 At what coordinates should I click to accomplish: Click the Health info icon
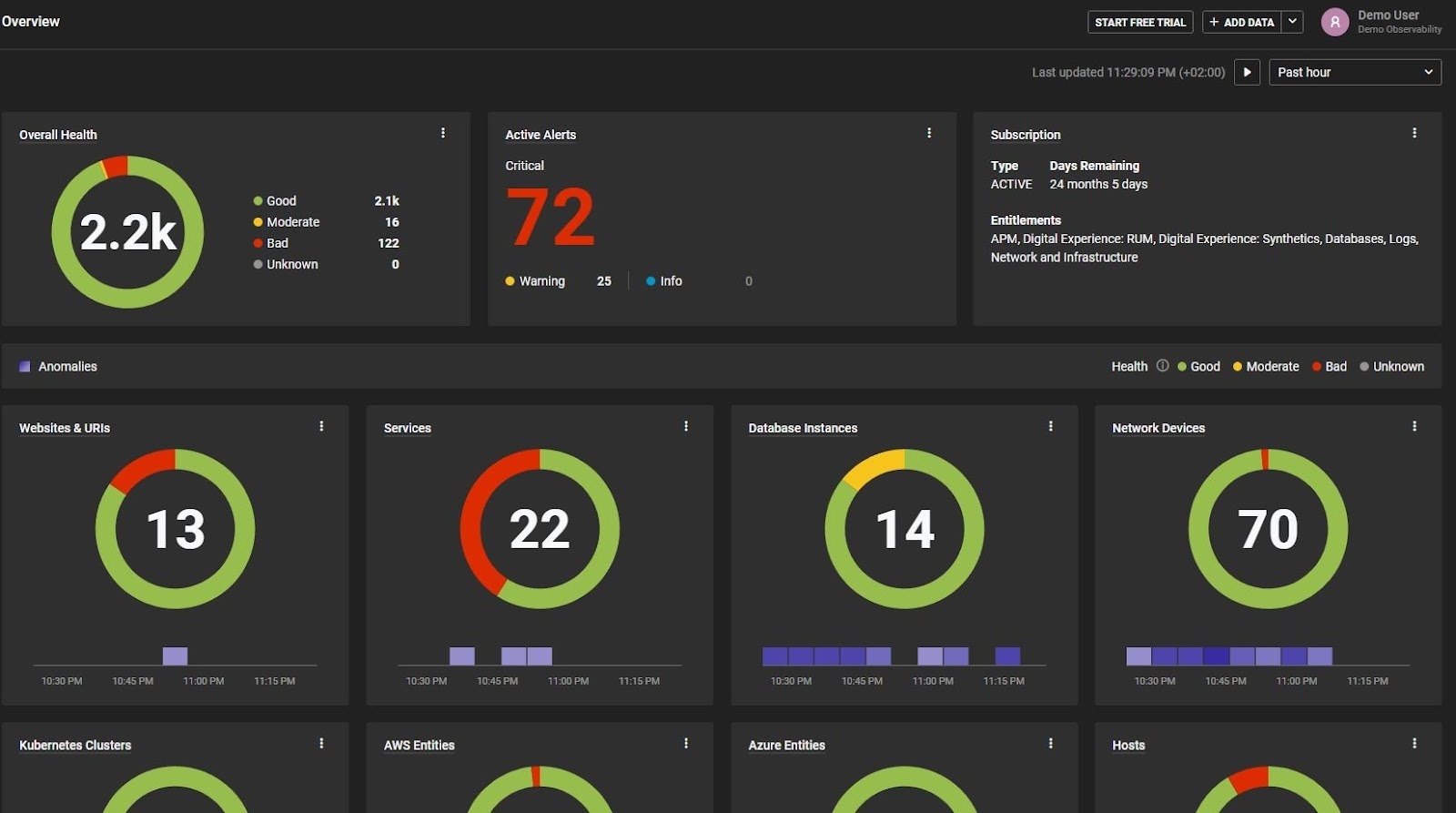pos(1162,366)
